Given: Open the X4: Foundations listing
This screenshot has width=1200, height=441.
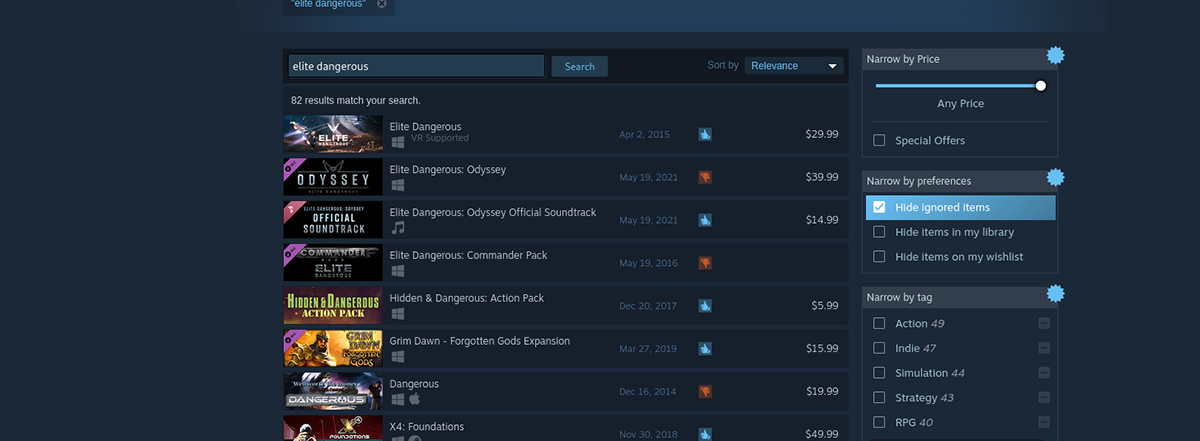Looking at the screenshot, I should tap(565, 429).
